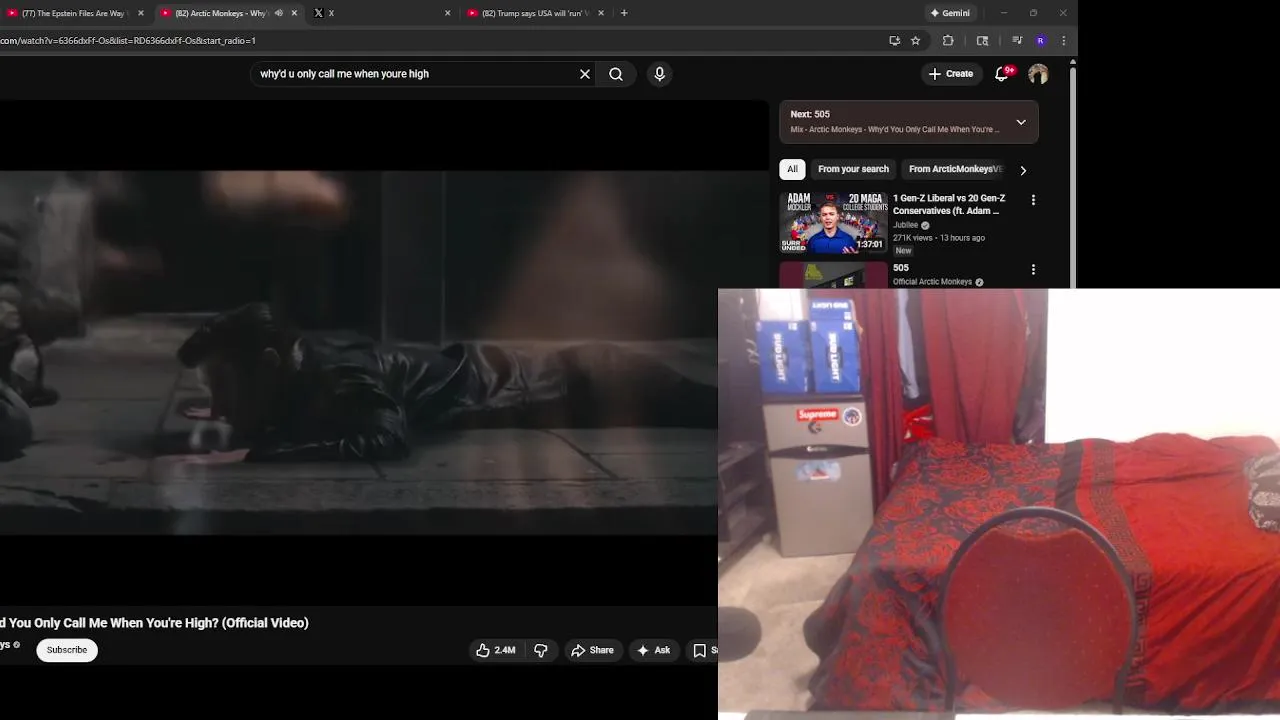Select the All filter chip
This screenshot has height=720, width=1280.
tap(792, 169)
